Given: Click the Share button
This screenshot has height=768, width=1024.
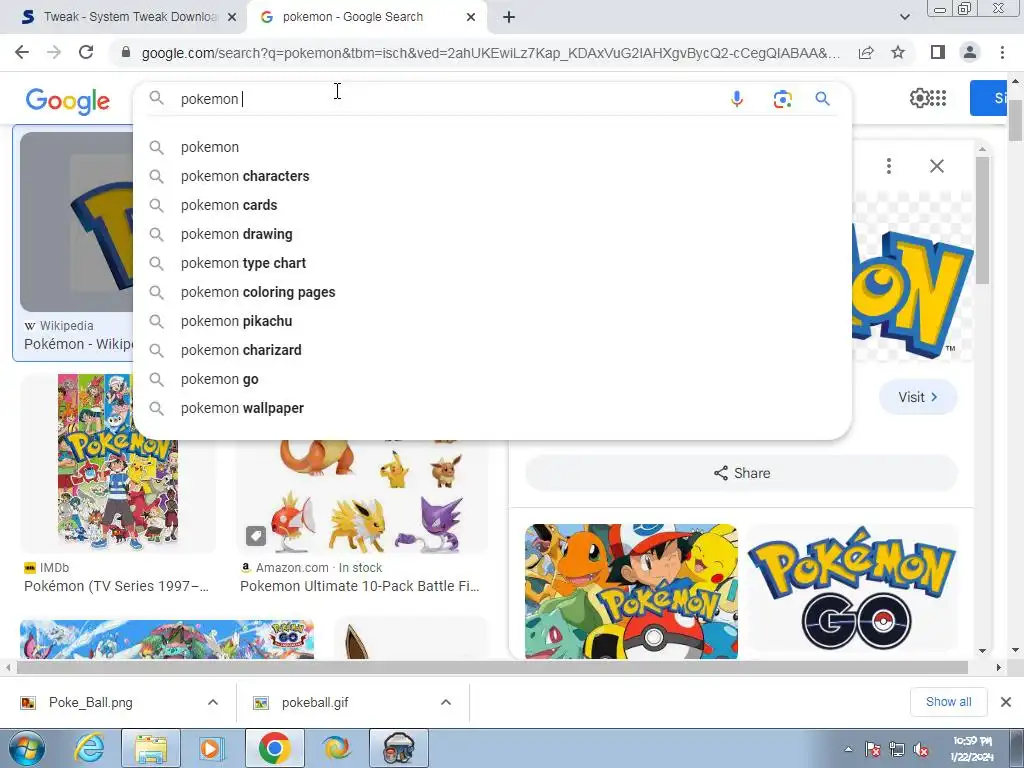Looking at the screenshot, I should point(741,473).
